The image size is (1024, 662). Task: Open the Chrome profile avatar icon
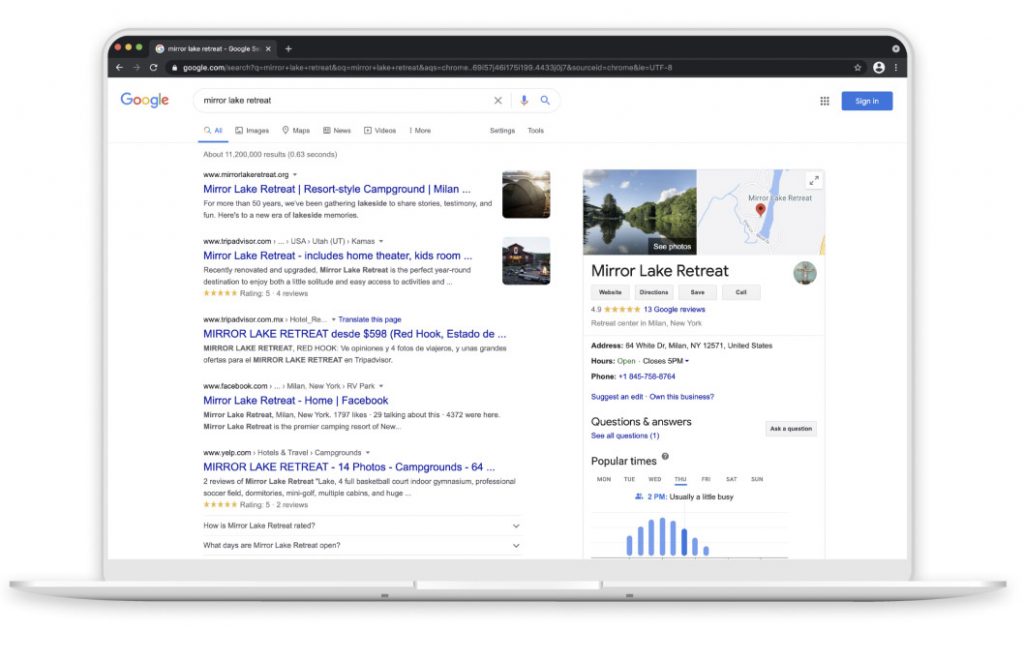coord(879,67)
